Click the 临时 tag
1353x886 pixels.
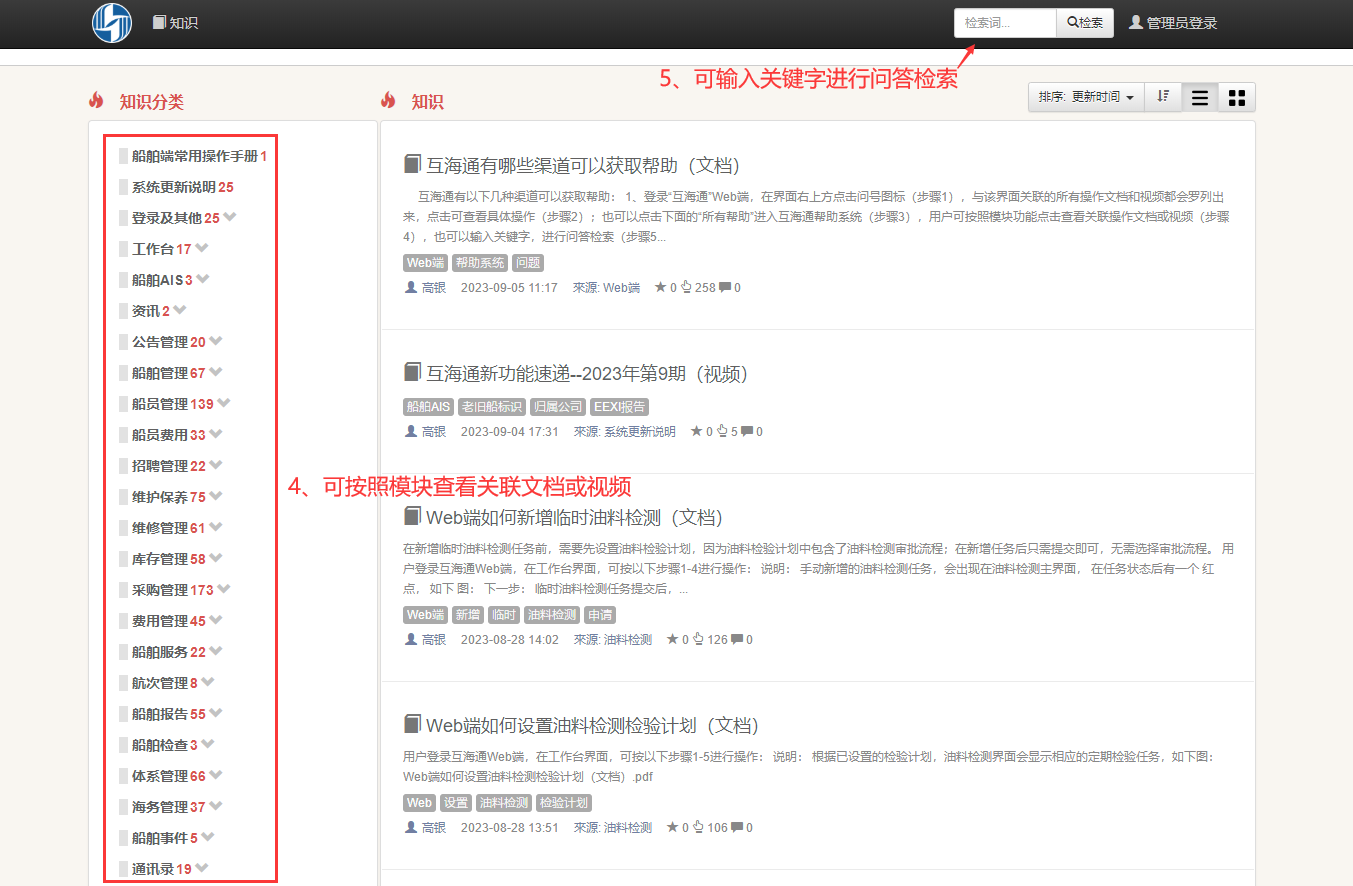503,615
